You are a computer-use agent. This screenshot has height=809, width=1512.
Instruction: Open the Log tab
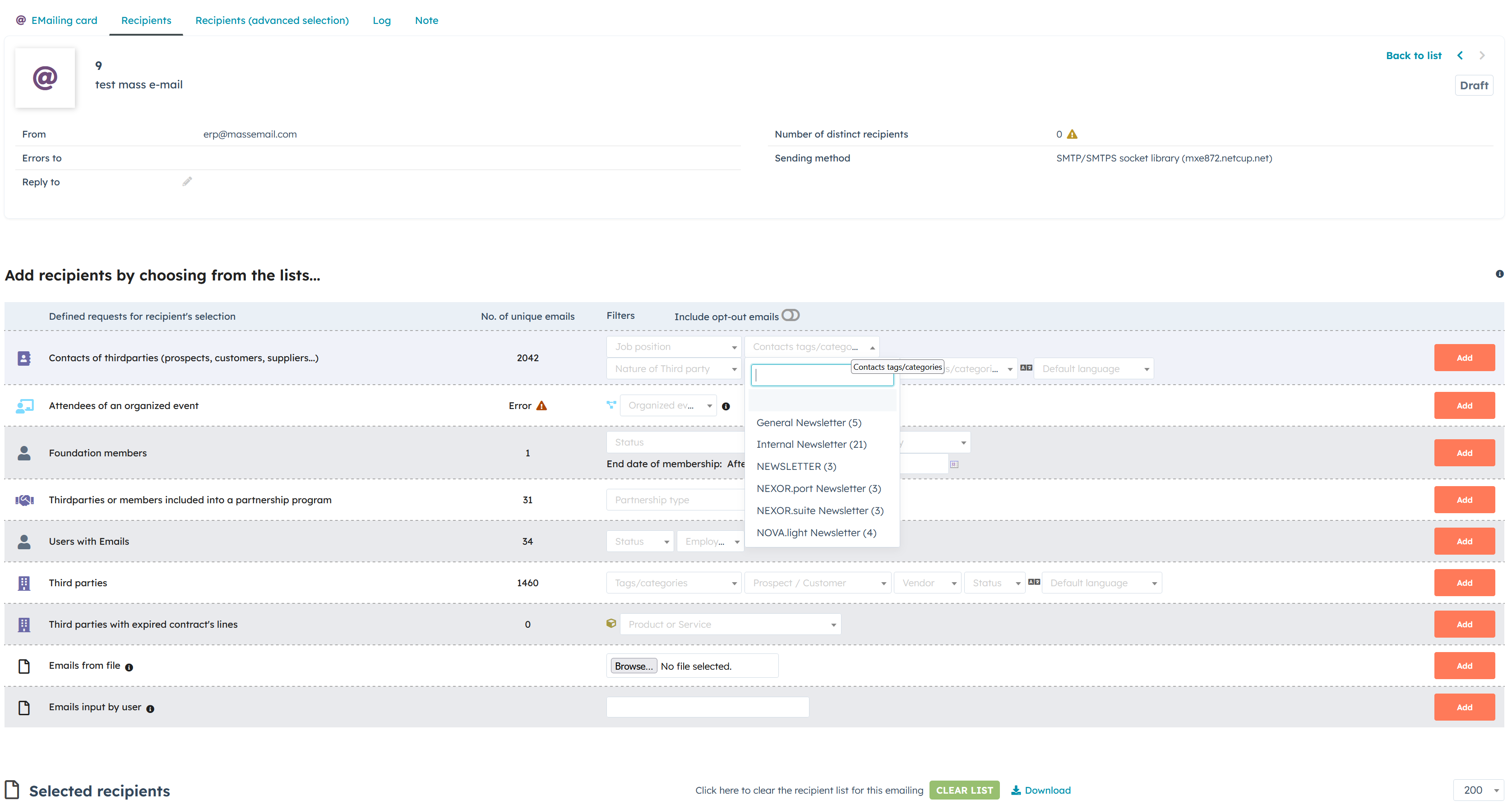pyautogui.click(x=382, y=21)
